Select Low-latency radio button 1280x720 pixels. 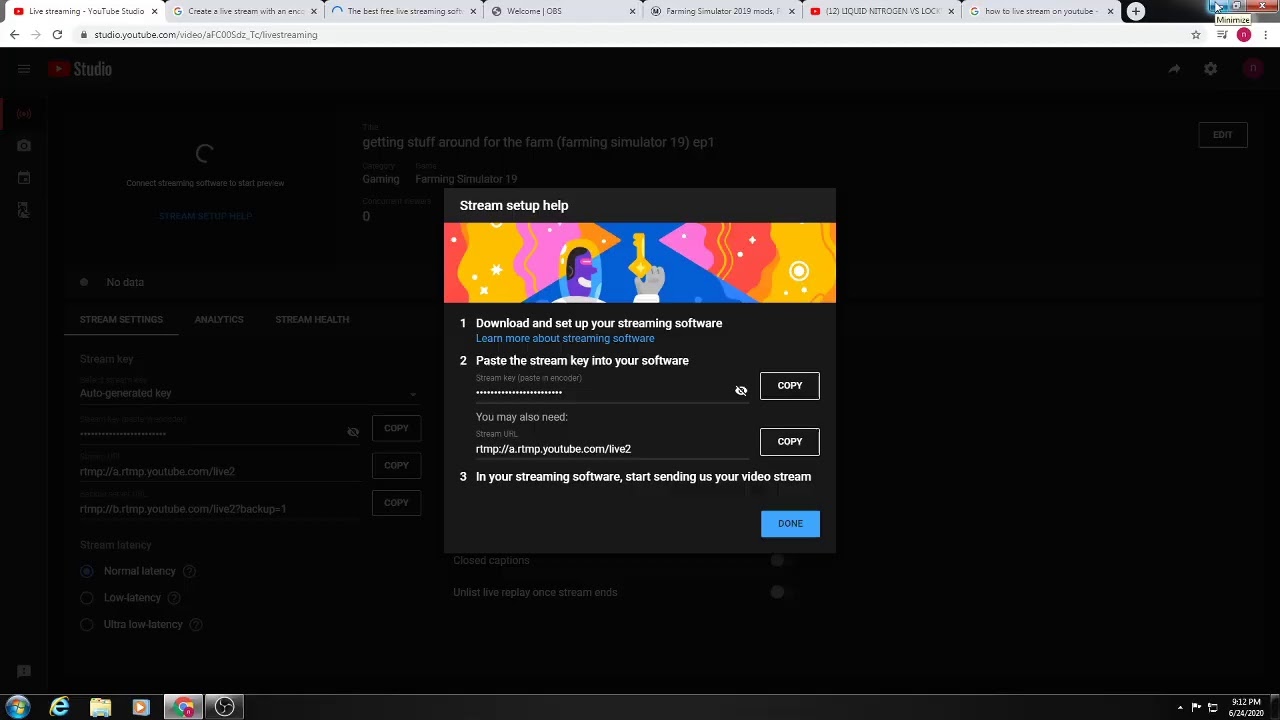tap(87, 598)
